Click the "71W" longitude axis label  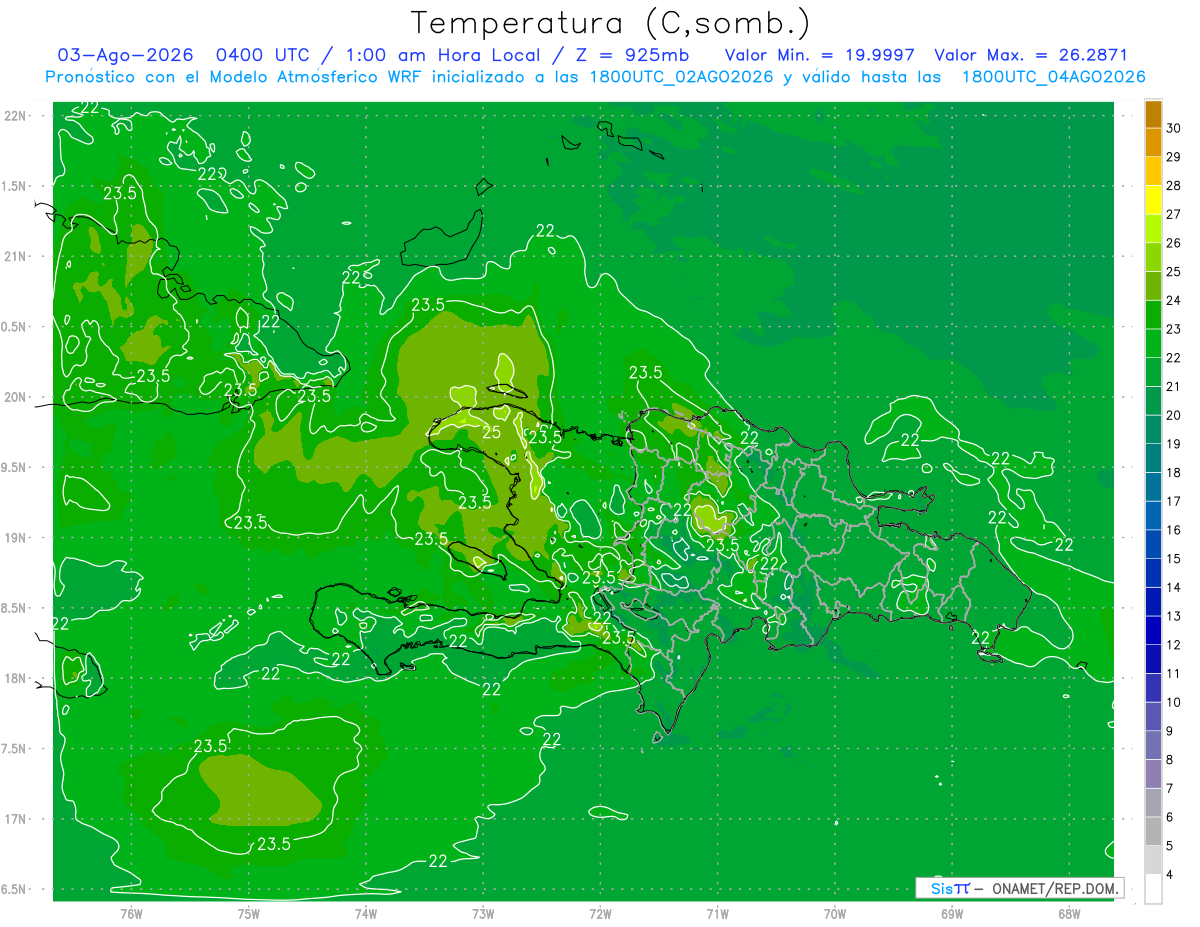[717, 913]
